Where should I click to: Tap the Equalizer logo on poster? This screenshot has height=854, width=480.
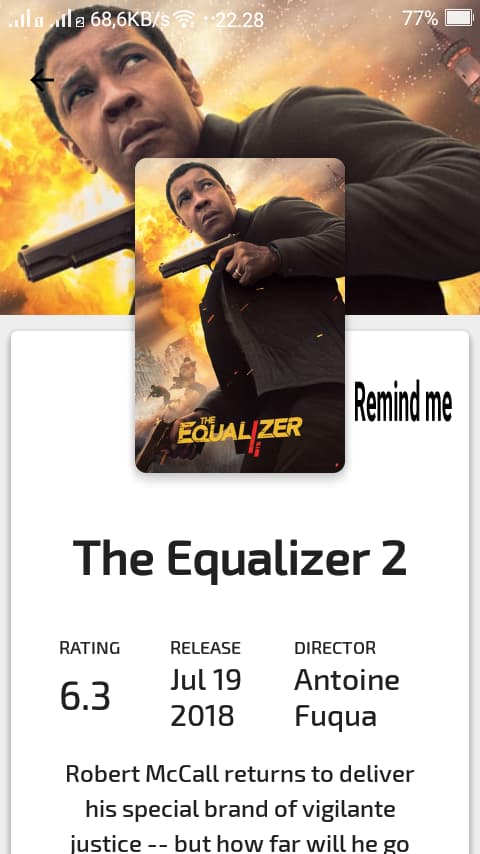(240, 430)
